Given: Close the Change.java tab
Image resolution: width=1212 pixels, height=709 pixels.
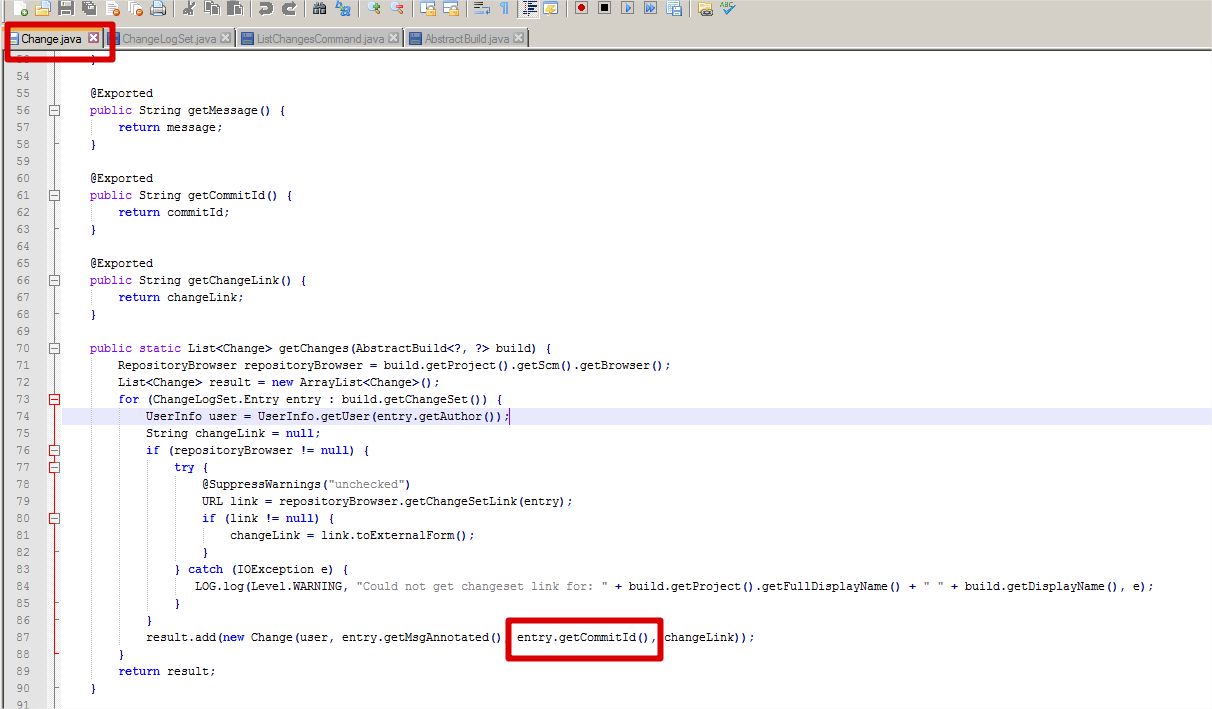Looking at the screenshot, I should [93, 38].
